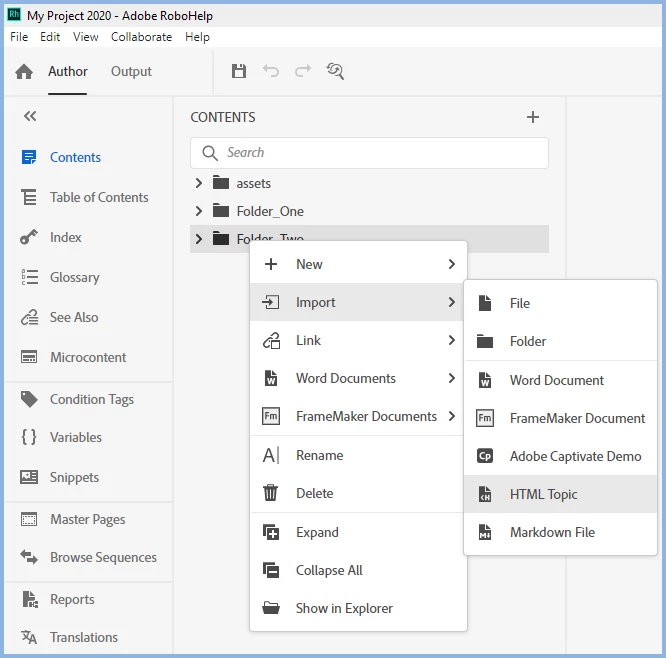
Task: Open the Word Documents submenu arrow
Action: coord(452,378)
